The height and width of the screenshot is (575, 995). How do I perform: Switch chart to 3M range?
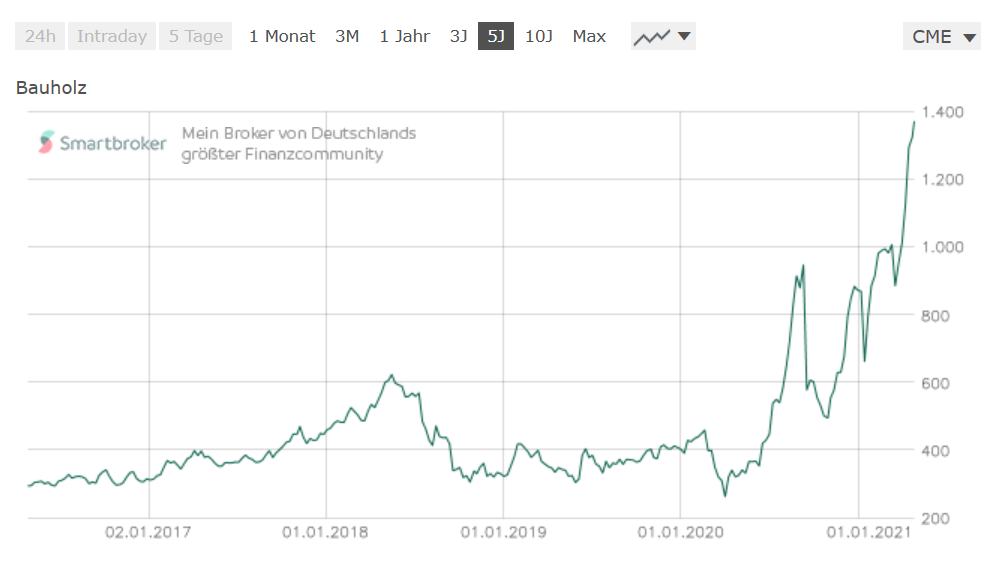pyautogui.click(x=347, y=37)
